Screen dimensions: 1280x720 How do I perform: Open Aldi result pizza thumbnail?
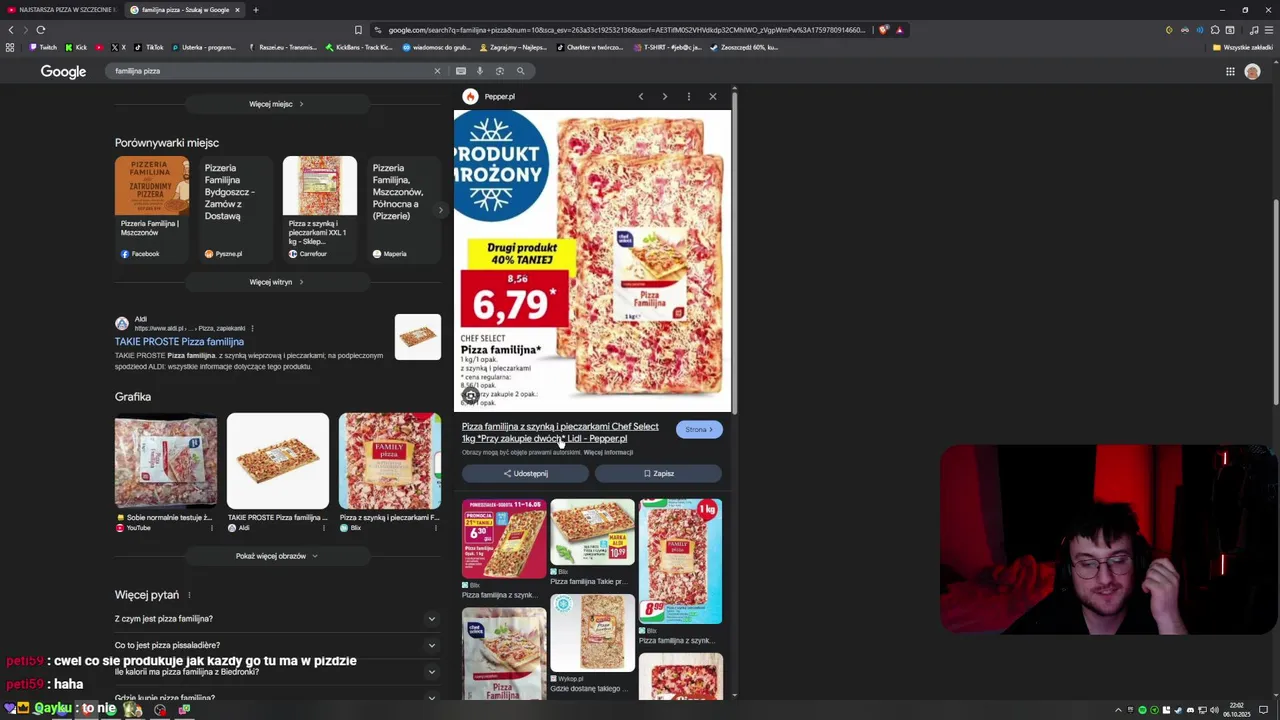tap(417, 337)
